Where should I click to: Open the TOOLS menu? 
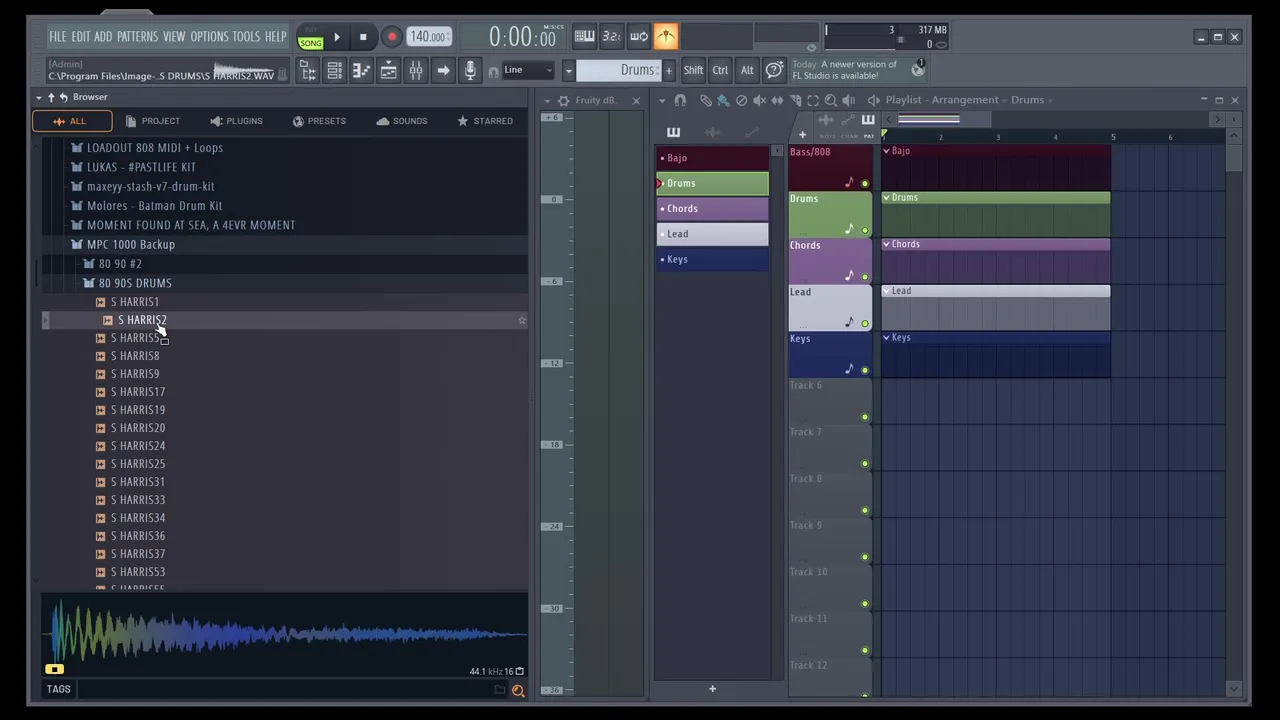[246, 37]
